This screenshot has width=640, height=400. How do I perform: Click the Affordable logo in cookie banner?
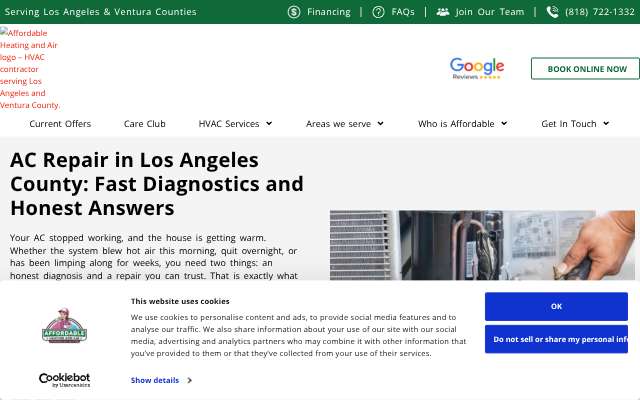64,325
